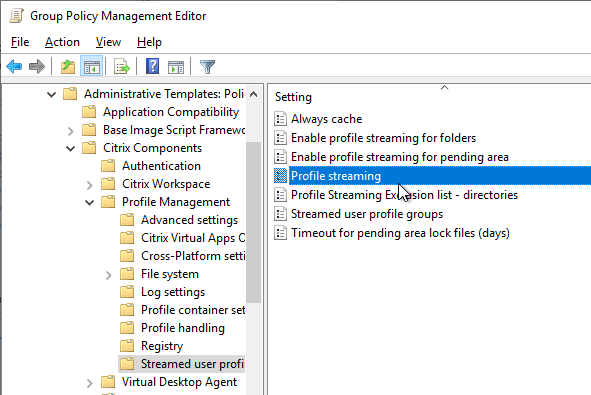Expand the Citrix Workspace node
Viewport: 591px width, 395px height.
click(89, 185)
